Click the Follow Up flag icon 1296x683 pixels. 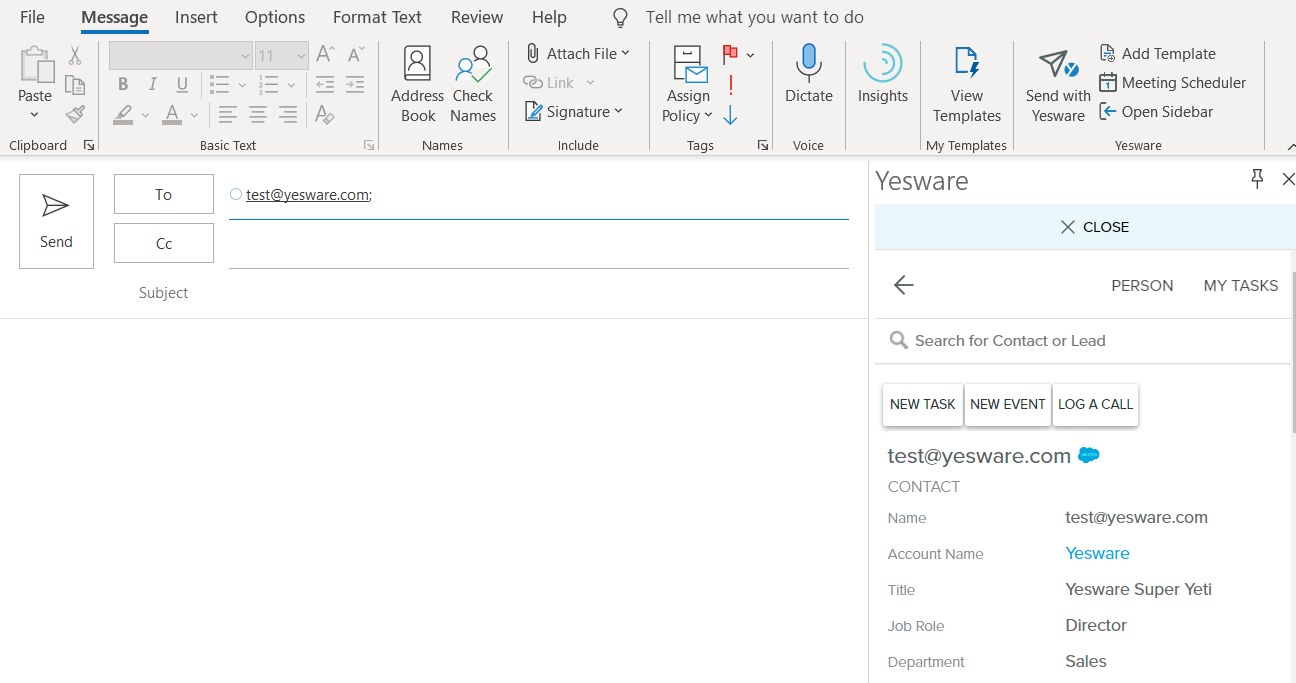tap(731, 54)
